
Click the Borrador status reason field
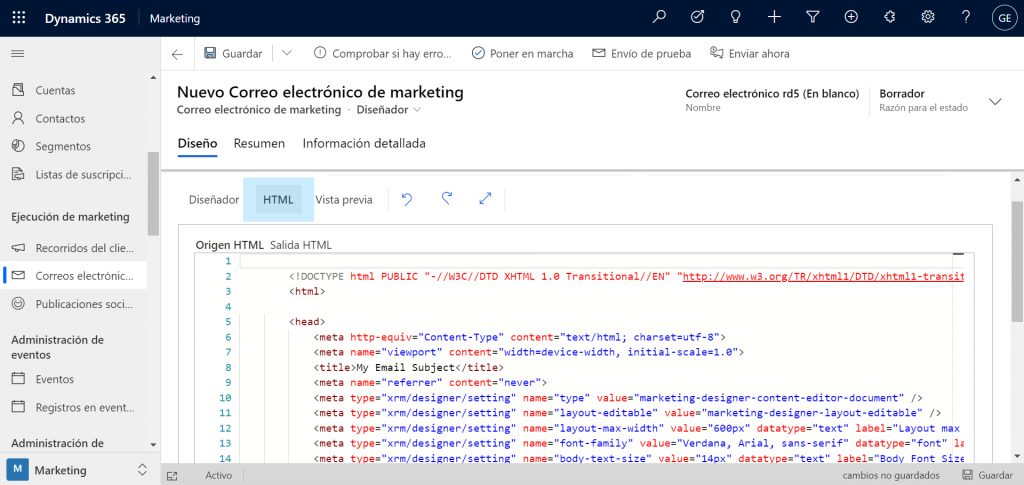(x=923, y=100)
